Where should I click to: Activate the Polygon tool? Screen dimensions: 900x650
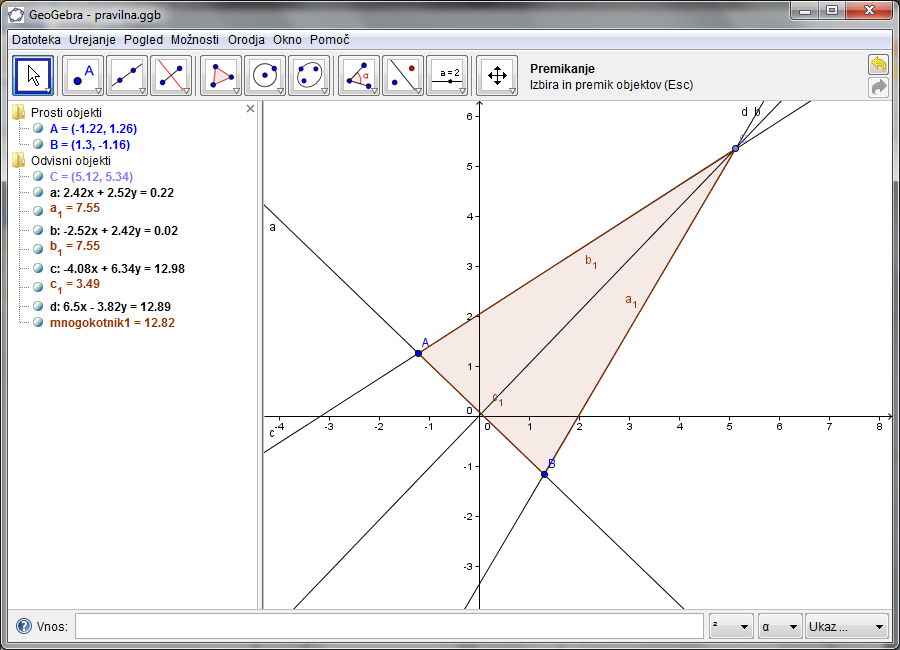coord(221,75)
